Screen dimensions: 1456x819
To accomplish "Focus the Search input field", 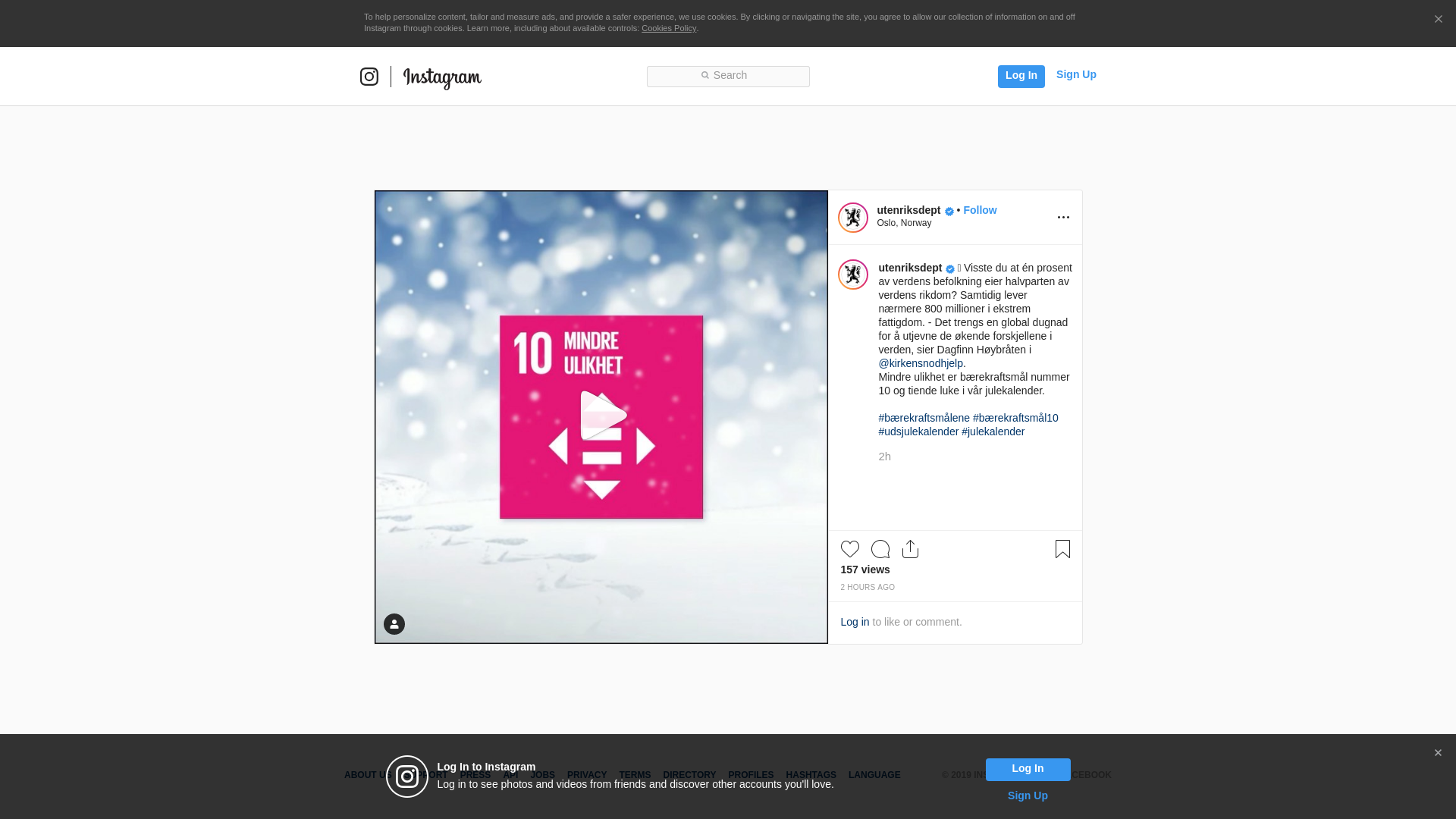I will coord(728,76).
